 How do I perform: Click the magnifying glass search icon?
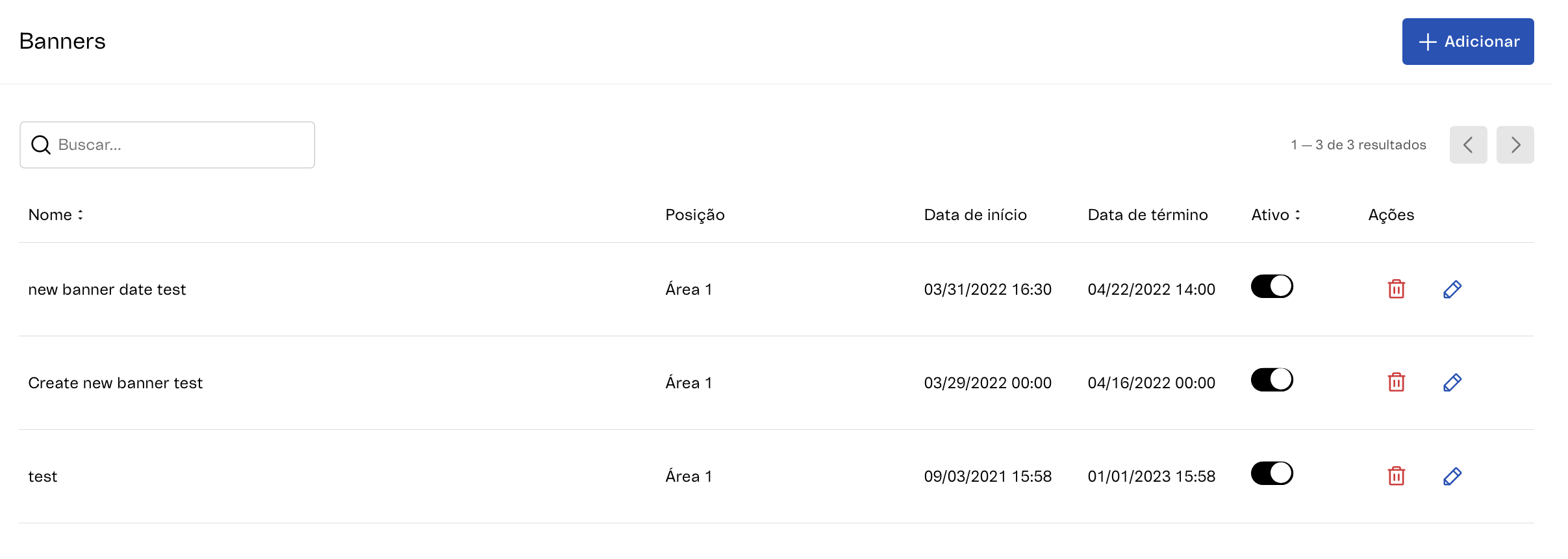pyautogui.click(x=41, y=144)
